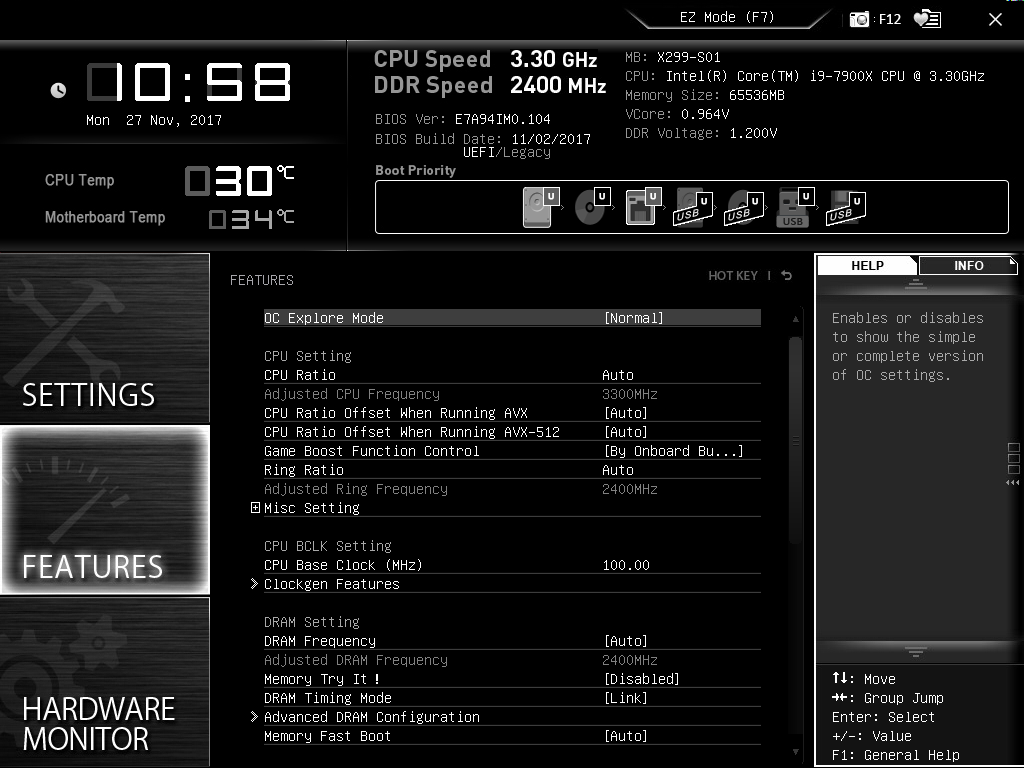
Task: Open the favorites heart list icon
Action: point(927,19)
